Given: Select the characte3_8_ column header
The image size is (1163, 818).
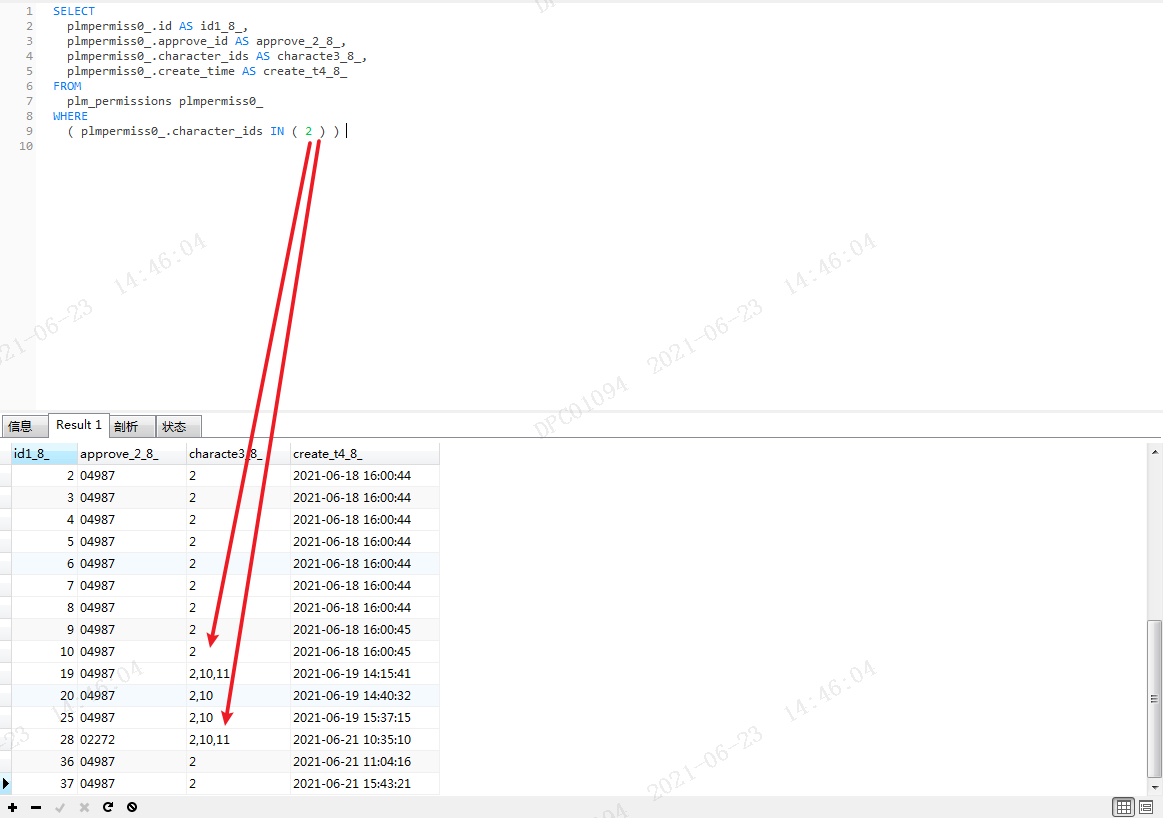Looking at the screenshot, I should point(238,454).
